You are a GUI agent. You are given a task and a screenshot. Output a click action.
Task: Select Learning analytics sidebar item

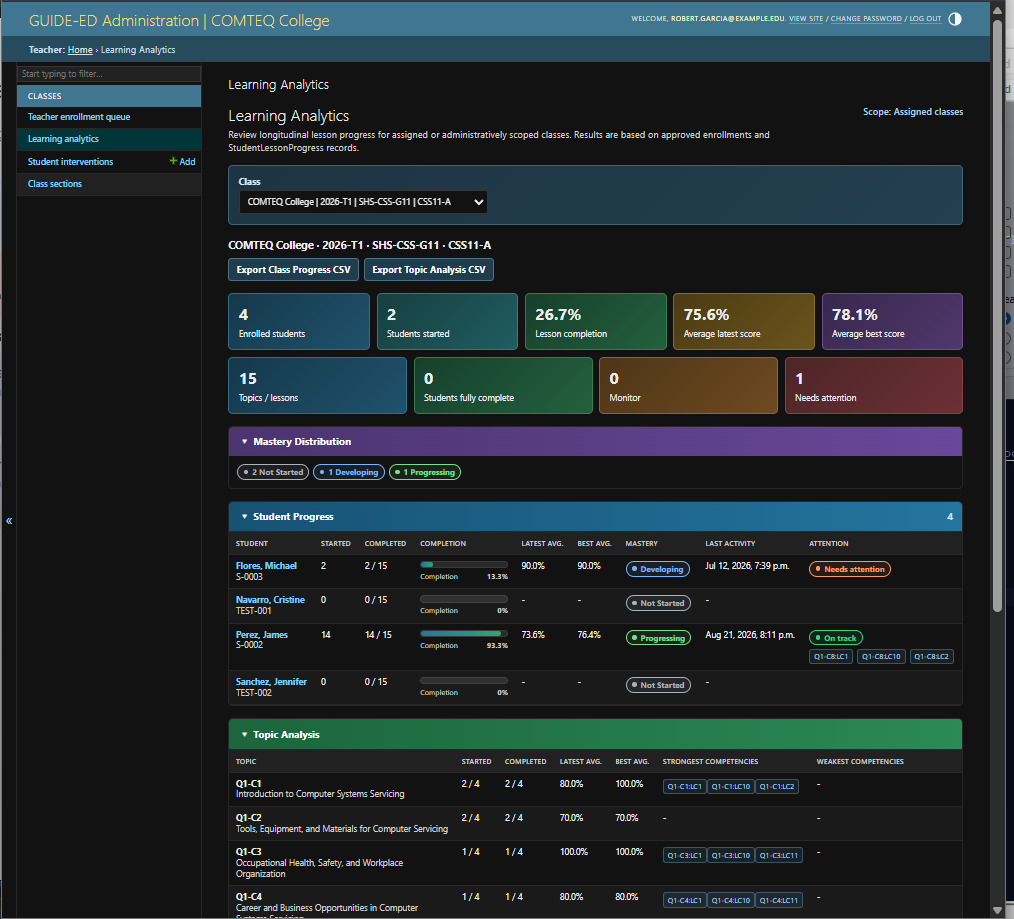pos(63,139)
